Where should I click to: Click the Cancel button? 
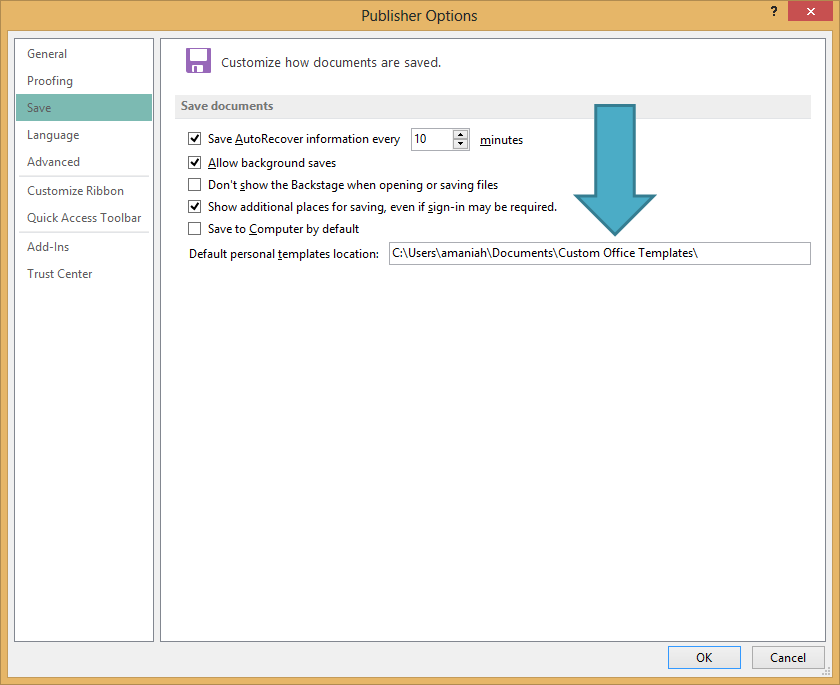pos(787,657)
